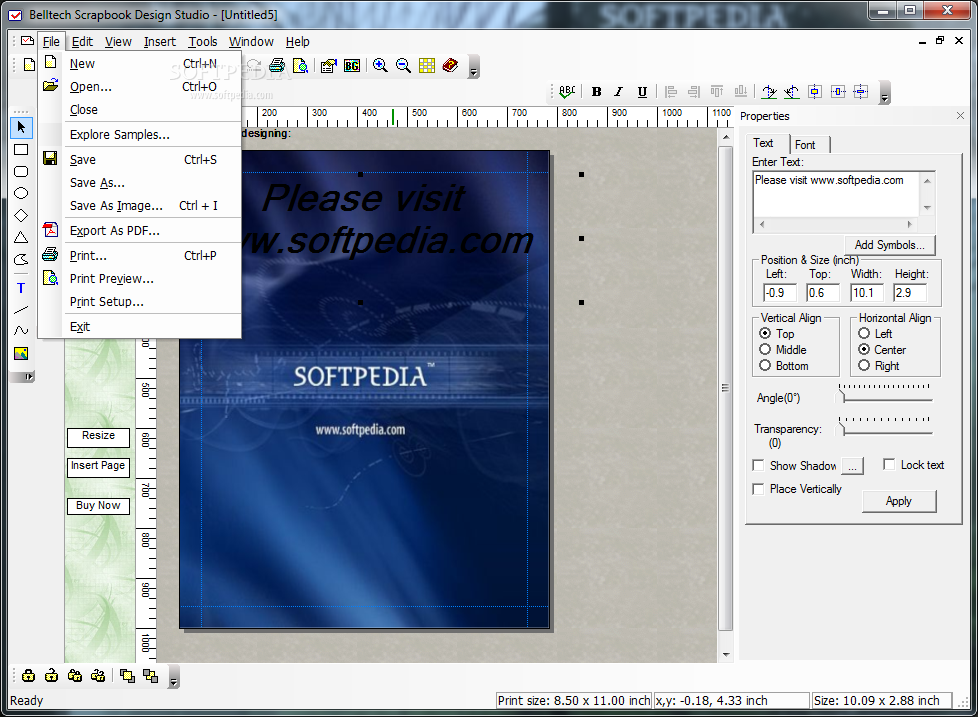
Task: Open the Edit menu
Action: tap(82, 42)
